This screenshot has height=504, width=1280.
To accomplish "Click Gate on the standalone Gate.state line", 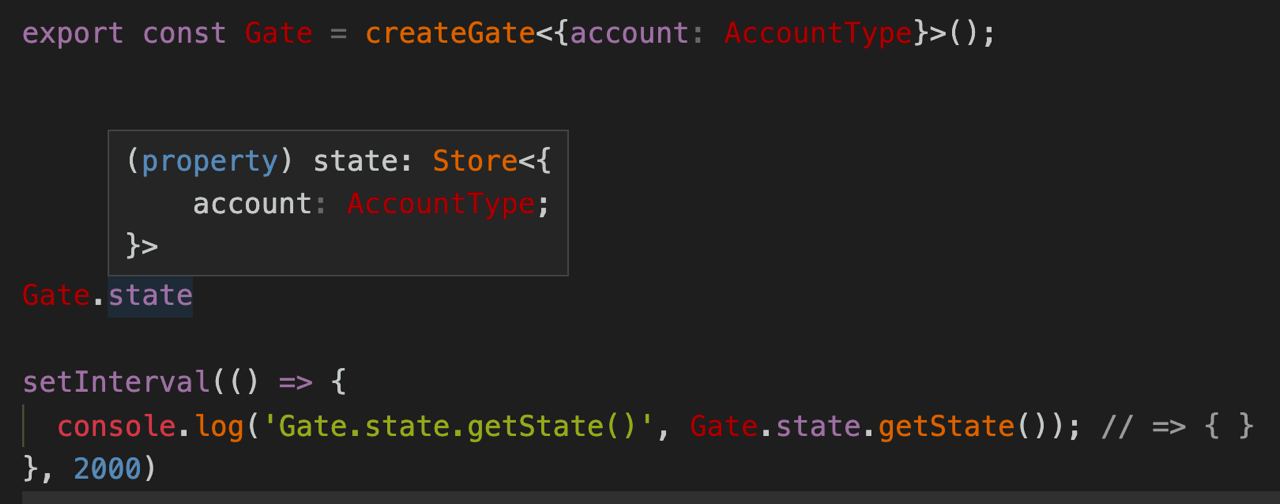I will click(56, 296).
